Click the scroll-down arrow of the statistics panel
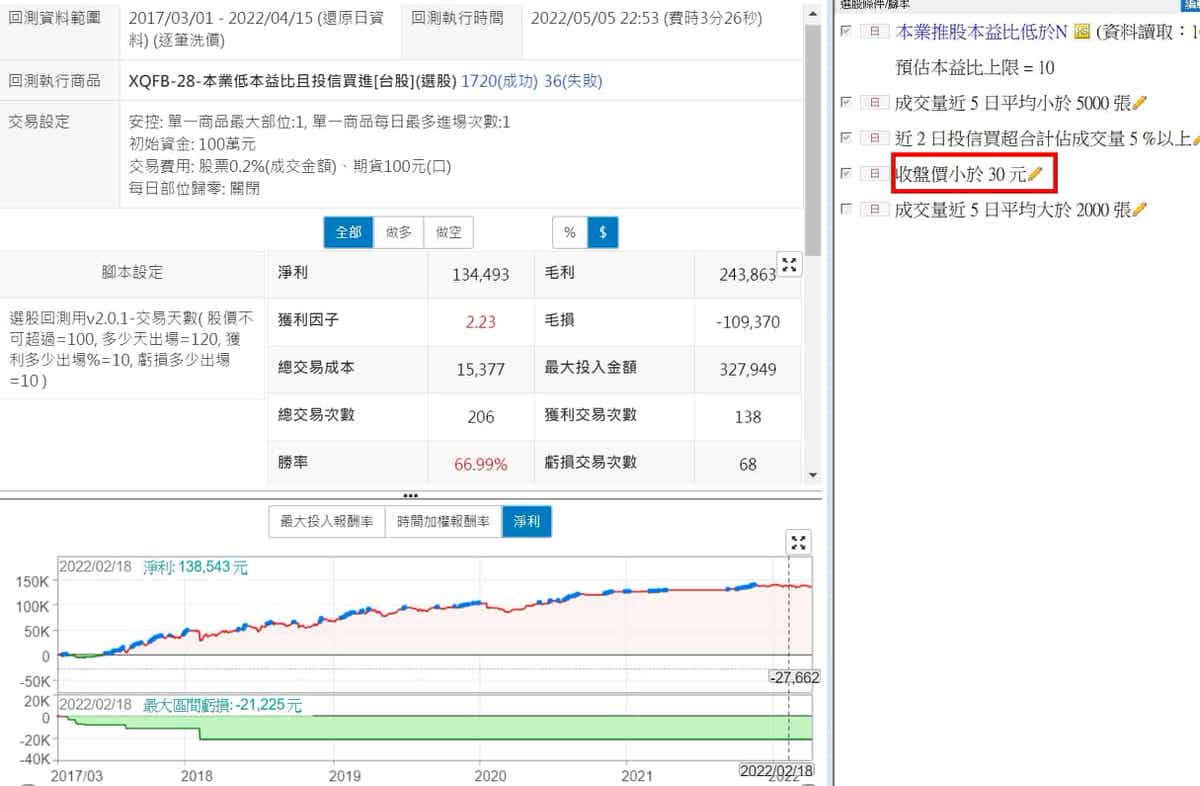Image resolution: width=1200 pixels, height=786 pixels. click(x=812, y=476)
